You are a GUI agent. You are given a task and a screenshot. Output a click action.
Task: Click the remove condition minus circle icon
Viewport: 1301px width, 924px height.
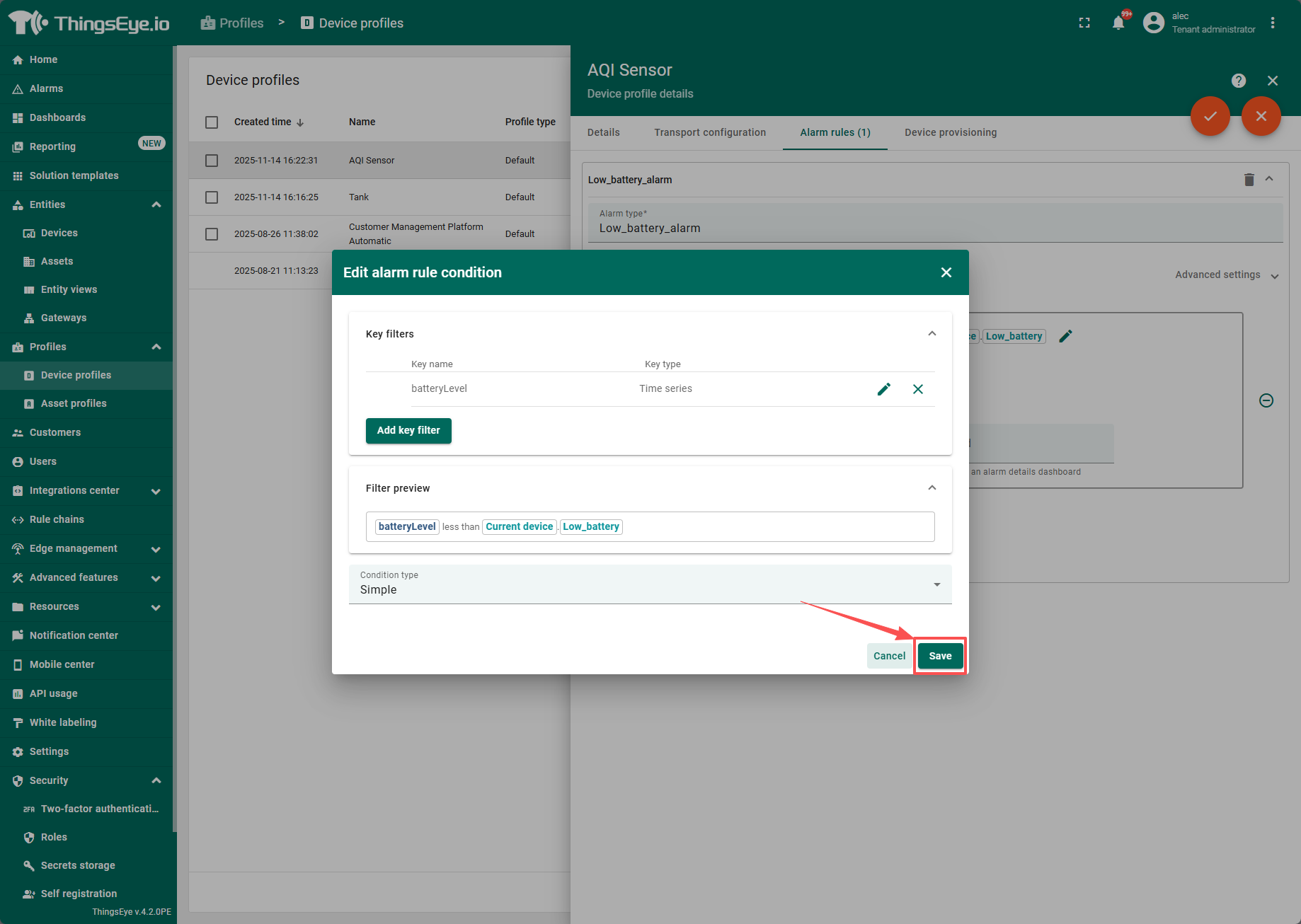tap(1266, 400)
